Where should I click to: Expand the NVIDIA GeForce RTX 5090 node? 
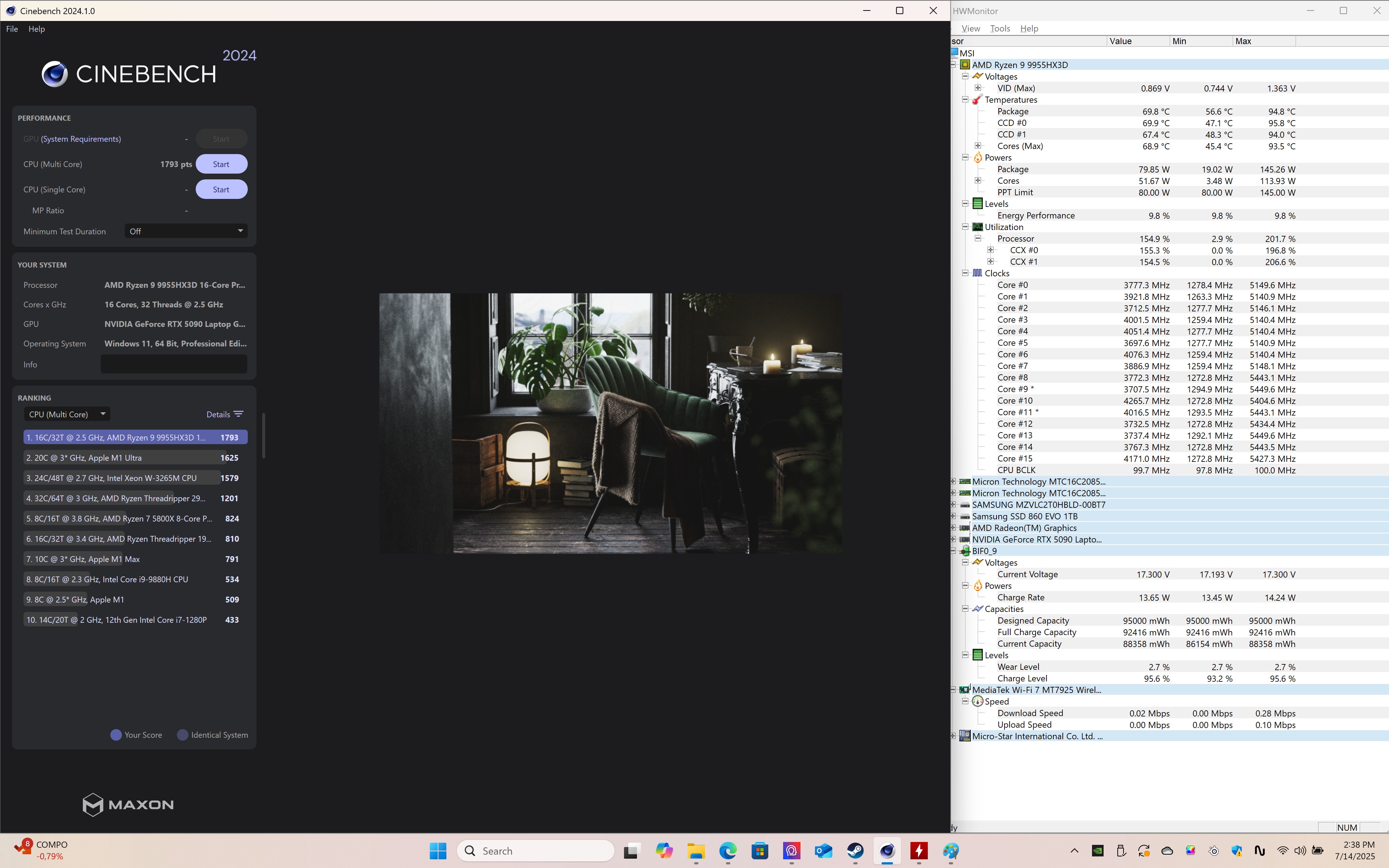click(x=954, y=540)
